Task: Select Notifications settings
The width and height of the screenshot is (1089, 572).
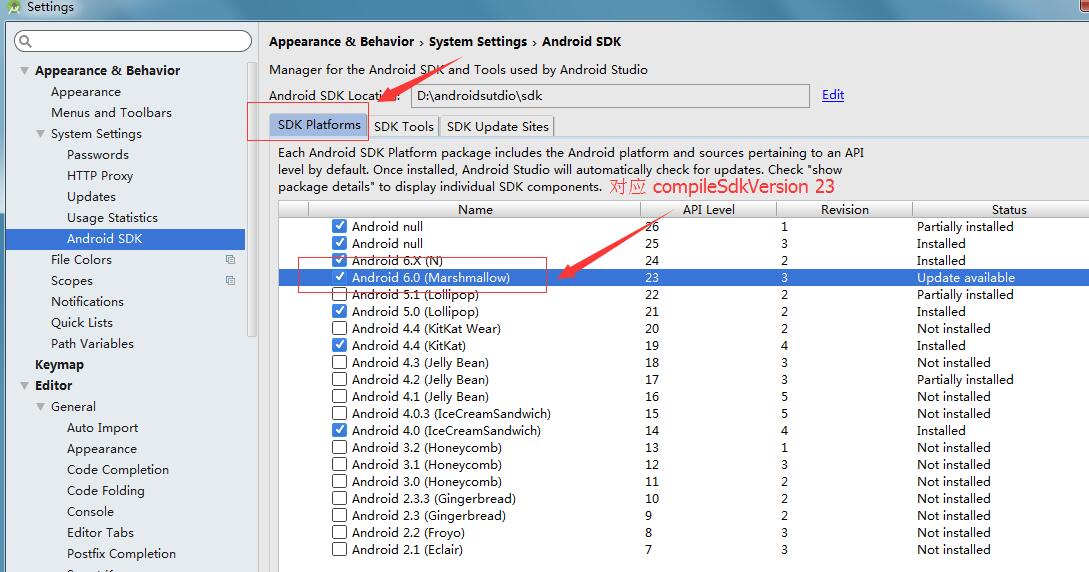Action: (88, 301)
